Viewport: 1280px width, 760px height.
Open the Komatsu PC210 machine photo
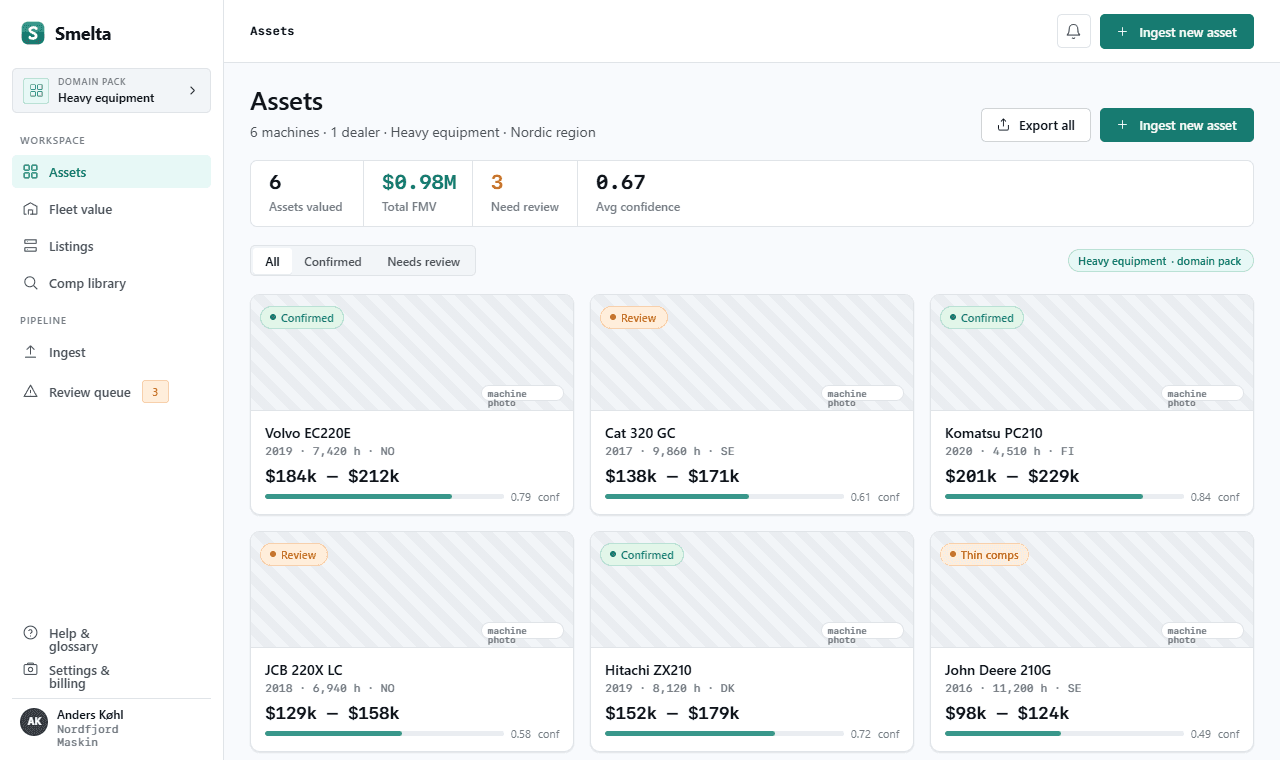tap(1092, 353)
